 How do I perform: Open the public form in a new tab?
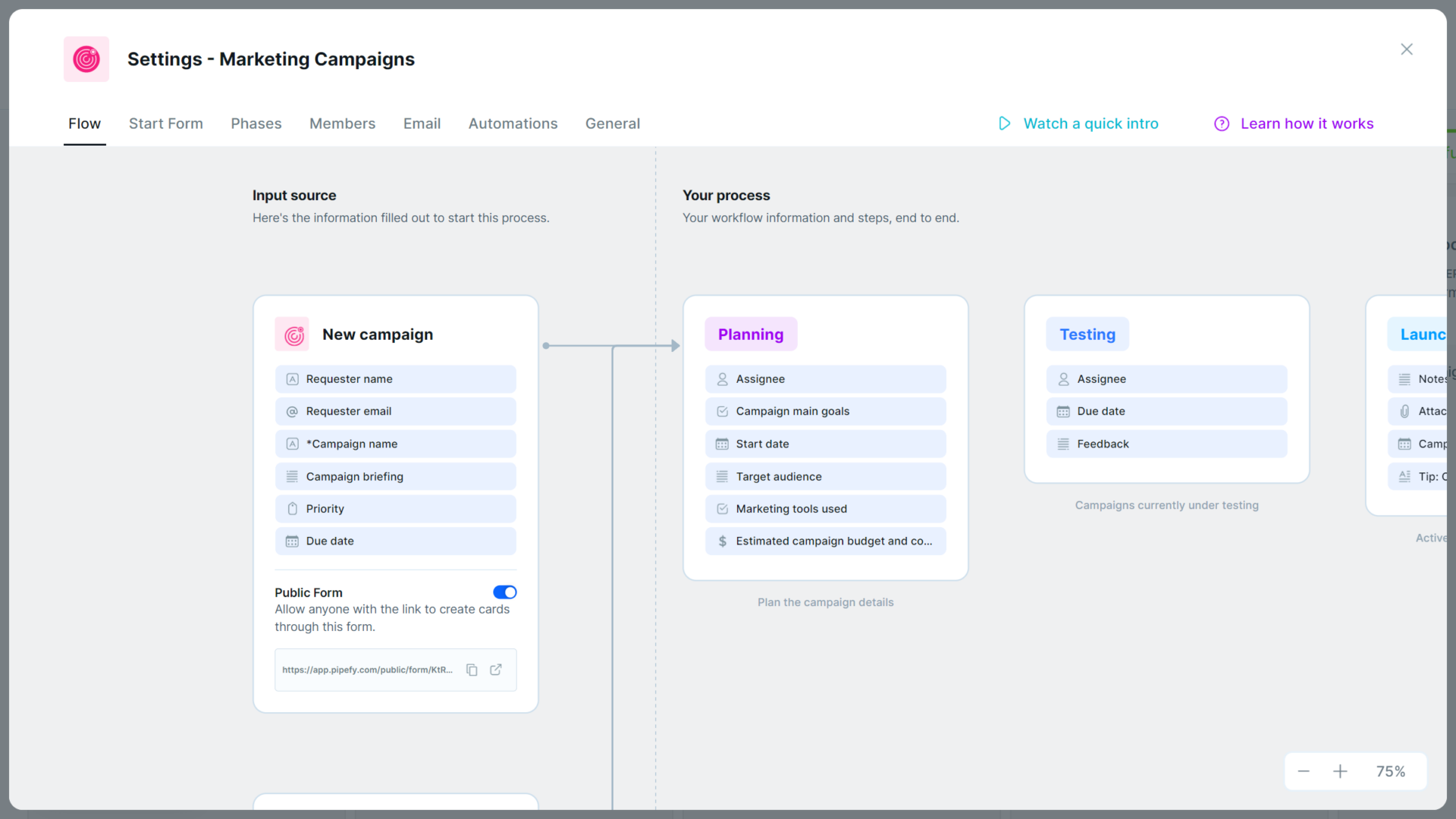[496, 670]
